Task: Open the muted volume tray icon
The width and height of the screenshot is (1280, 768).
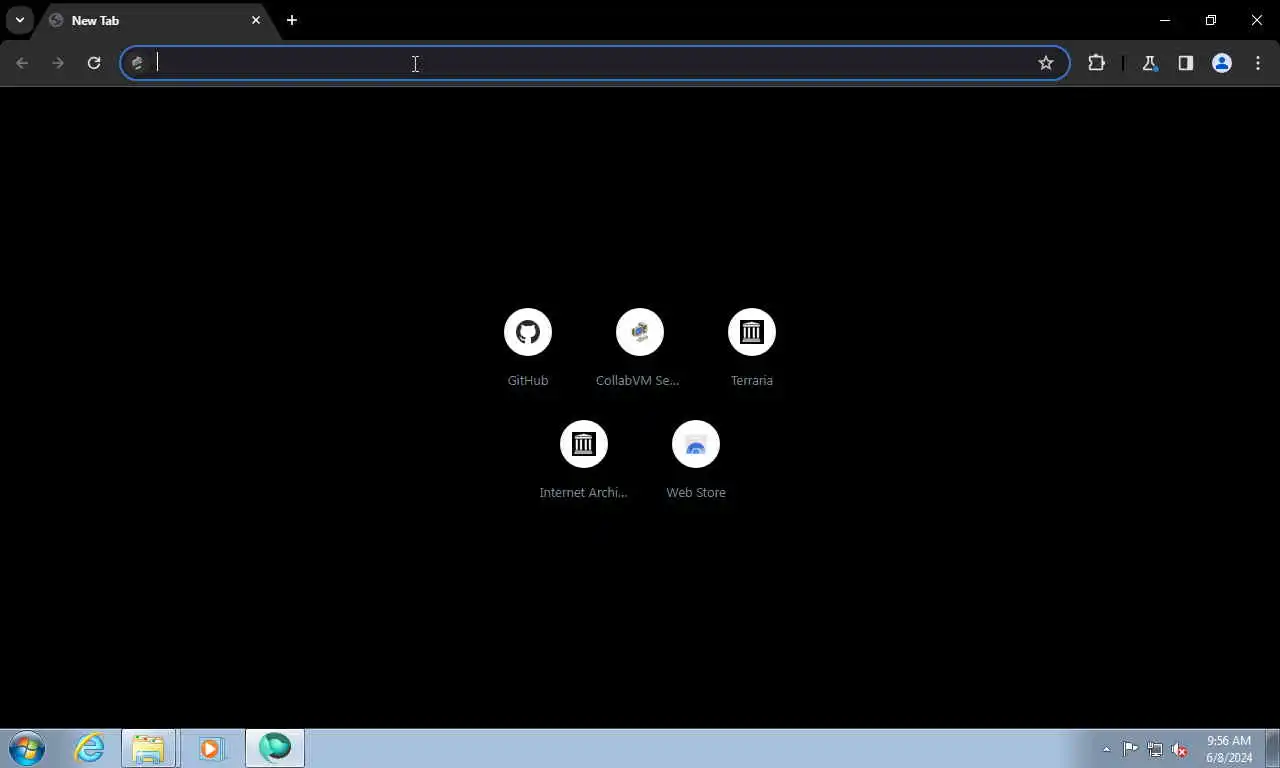Action: [x=1180, y=749]
